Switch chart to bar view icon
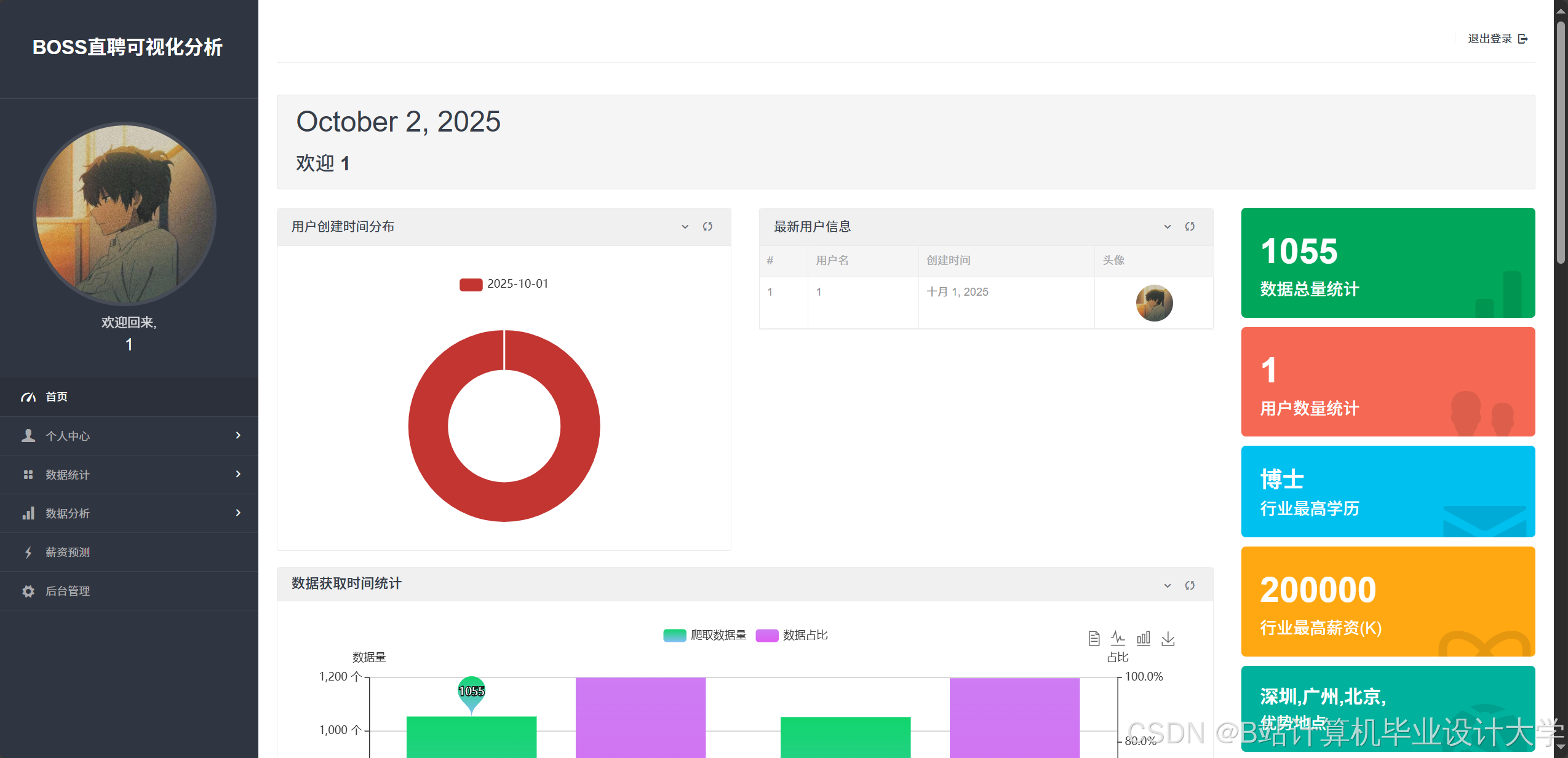 coord(1143,639)
